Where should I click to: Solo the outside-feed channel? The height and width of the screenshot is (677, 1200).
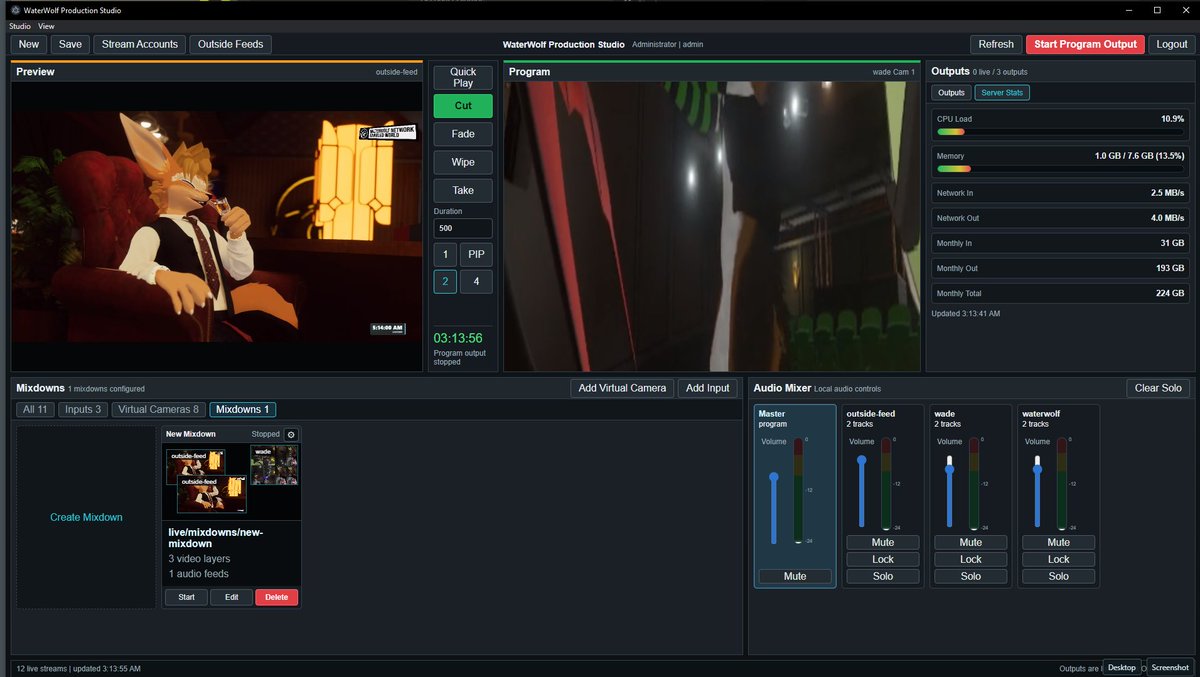(x=883, y=576)
